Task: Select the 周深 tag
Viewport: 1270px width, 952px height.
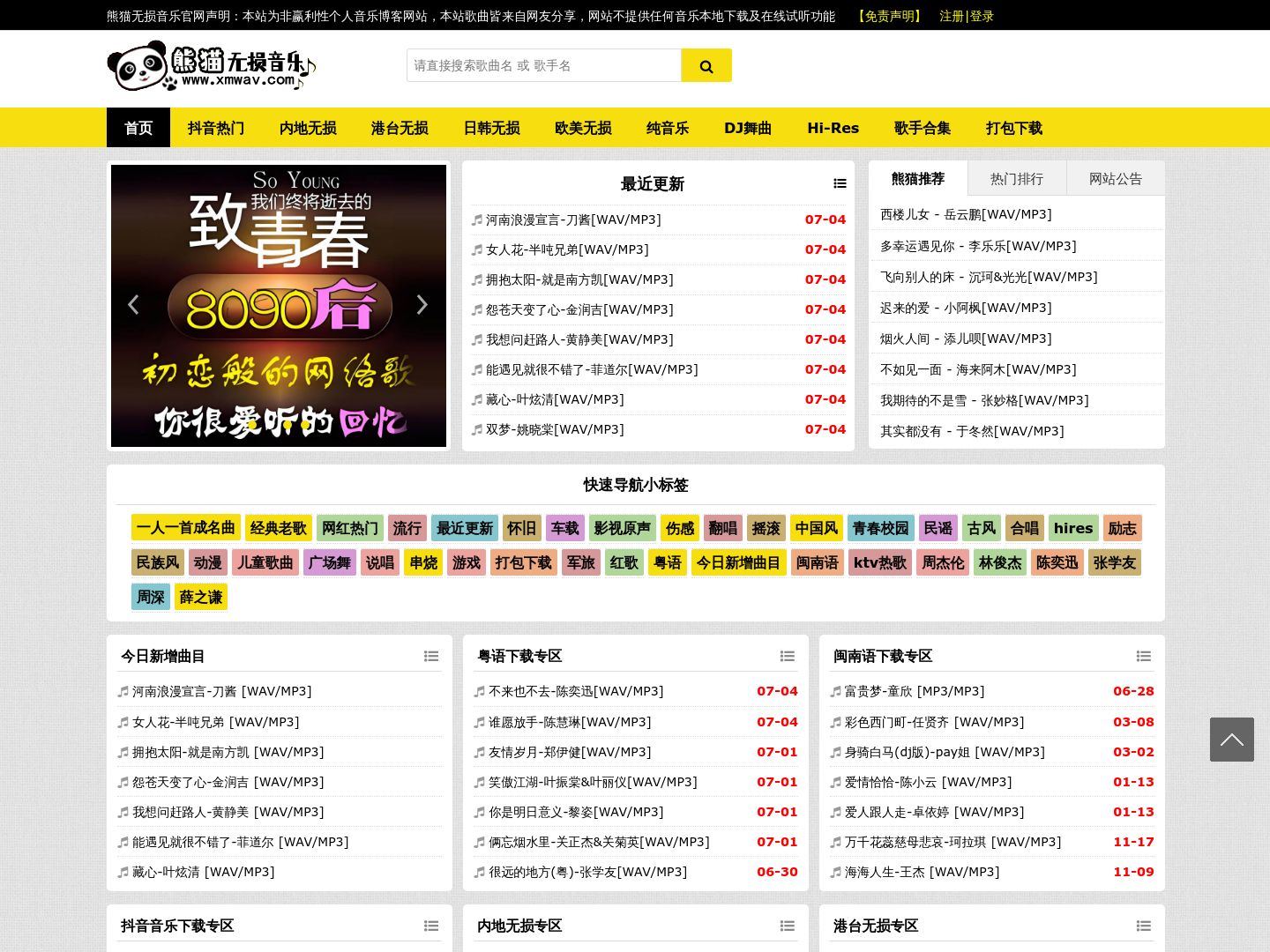Action: (151, 597)
